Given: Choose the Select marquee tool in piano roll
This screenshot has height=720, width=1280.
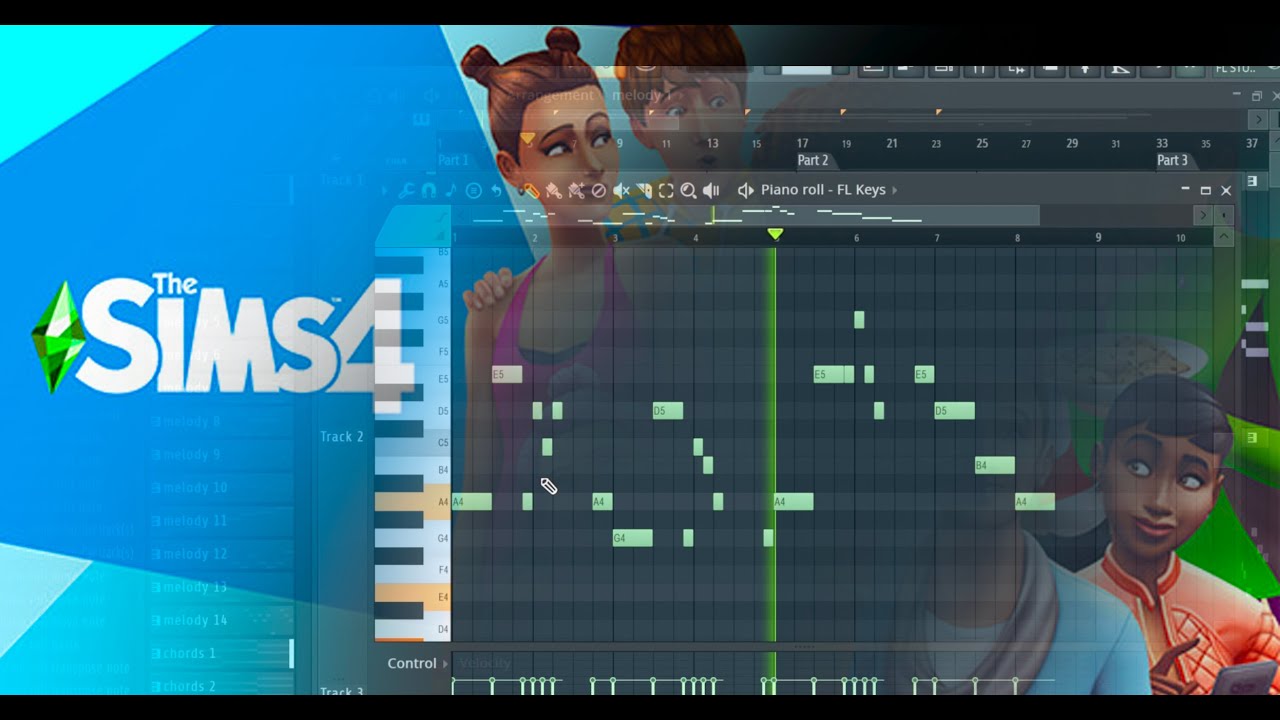Looking at the screenshot, I should tap(666, 190).
